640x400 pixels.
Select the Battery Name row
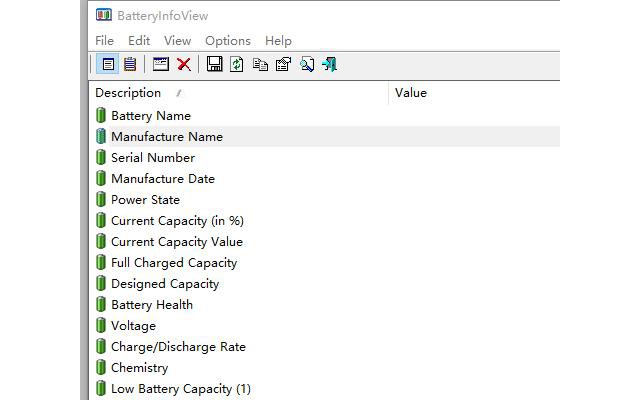(x=324, y=116)
